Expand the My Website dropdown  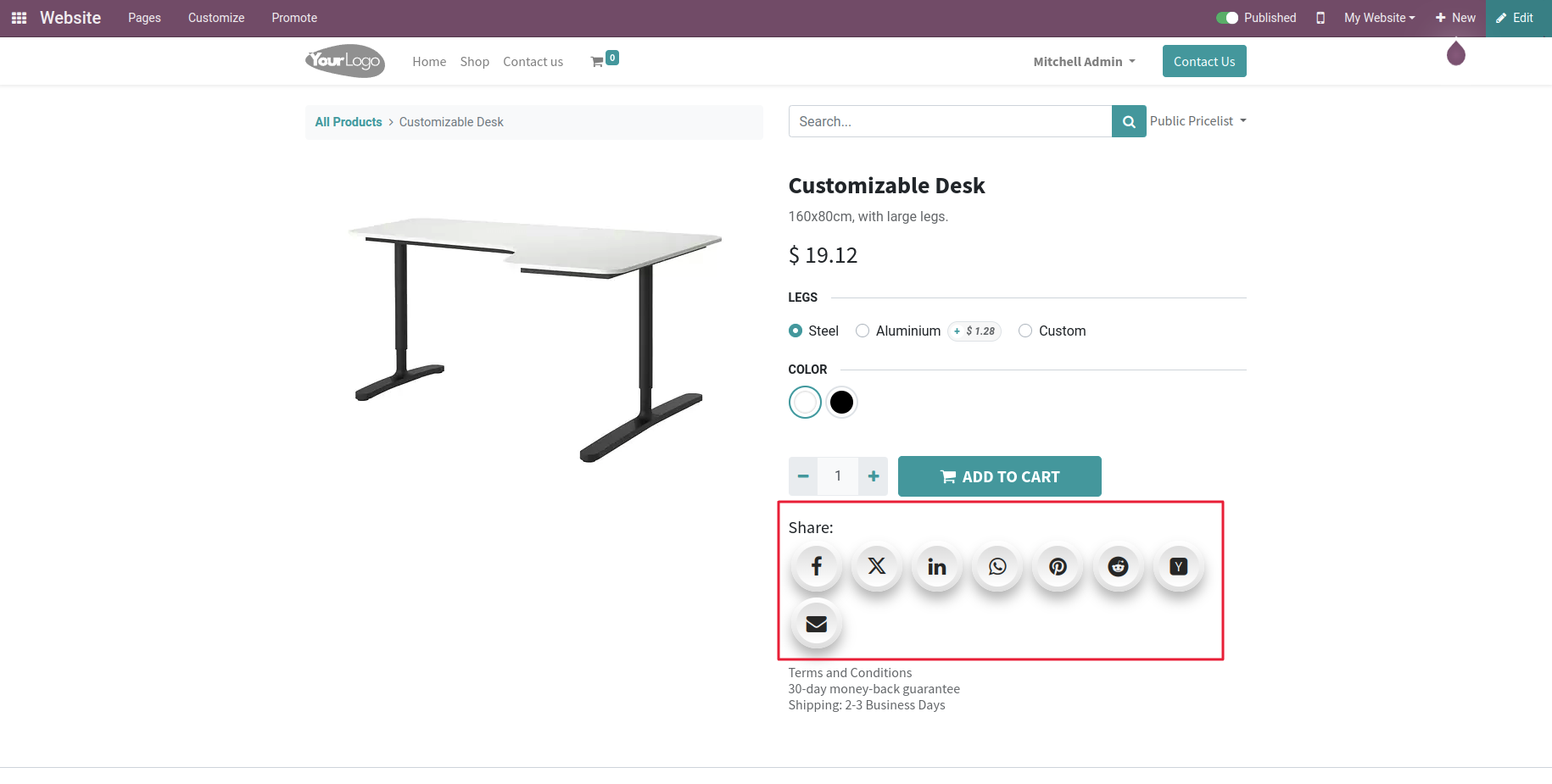(x=1379, y=18)
